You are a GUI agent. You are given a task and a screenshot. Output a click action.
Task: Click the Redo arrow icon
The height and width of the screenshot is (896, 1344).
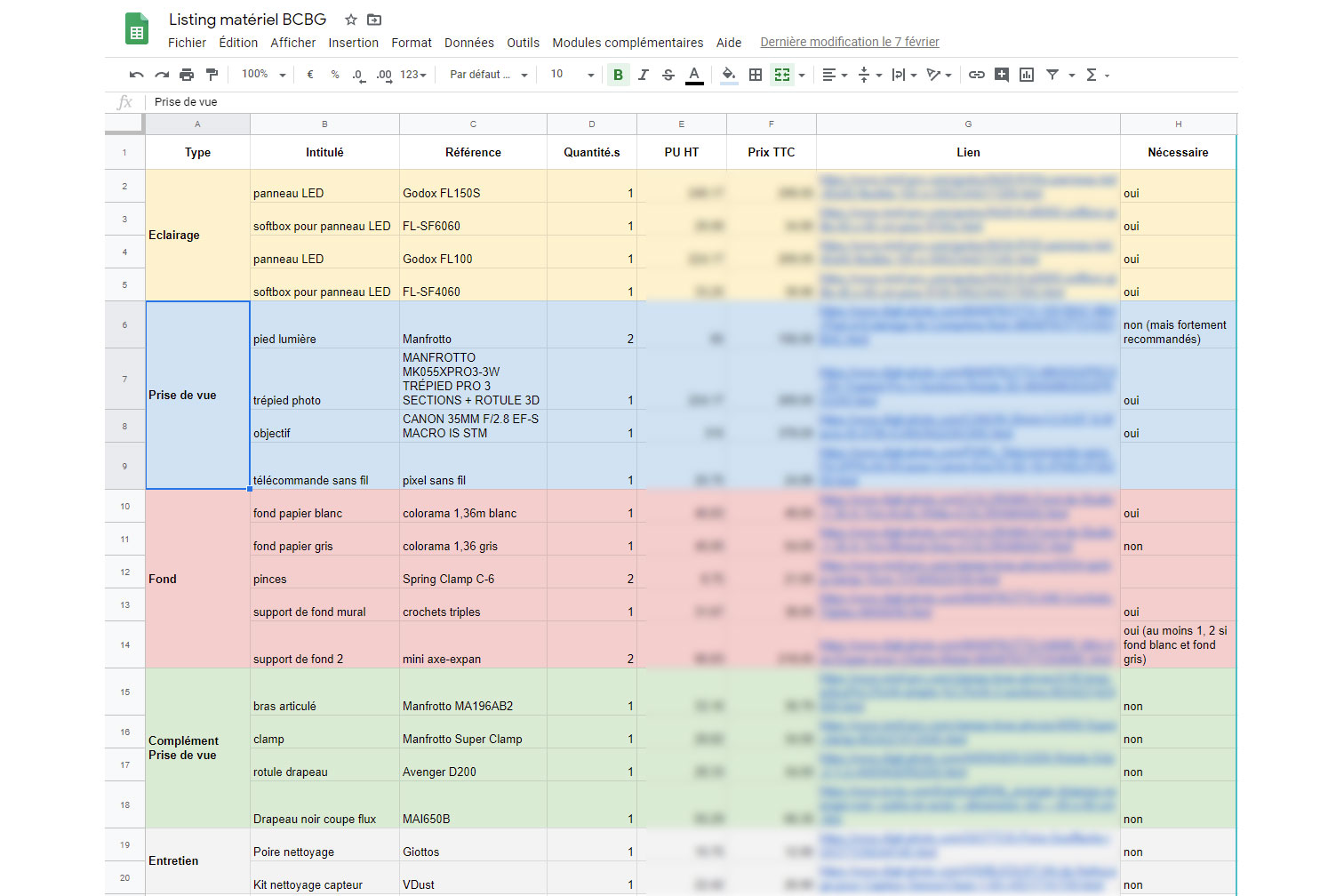click(x=162, y=75)
